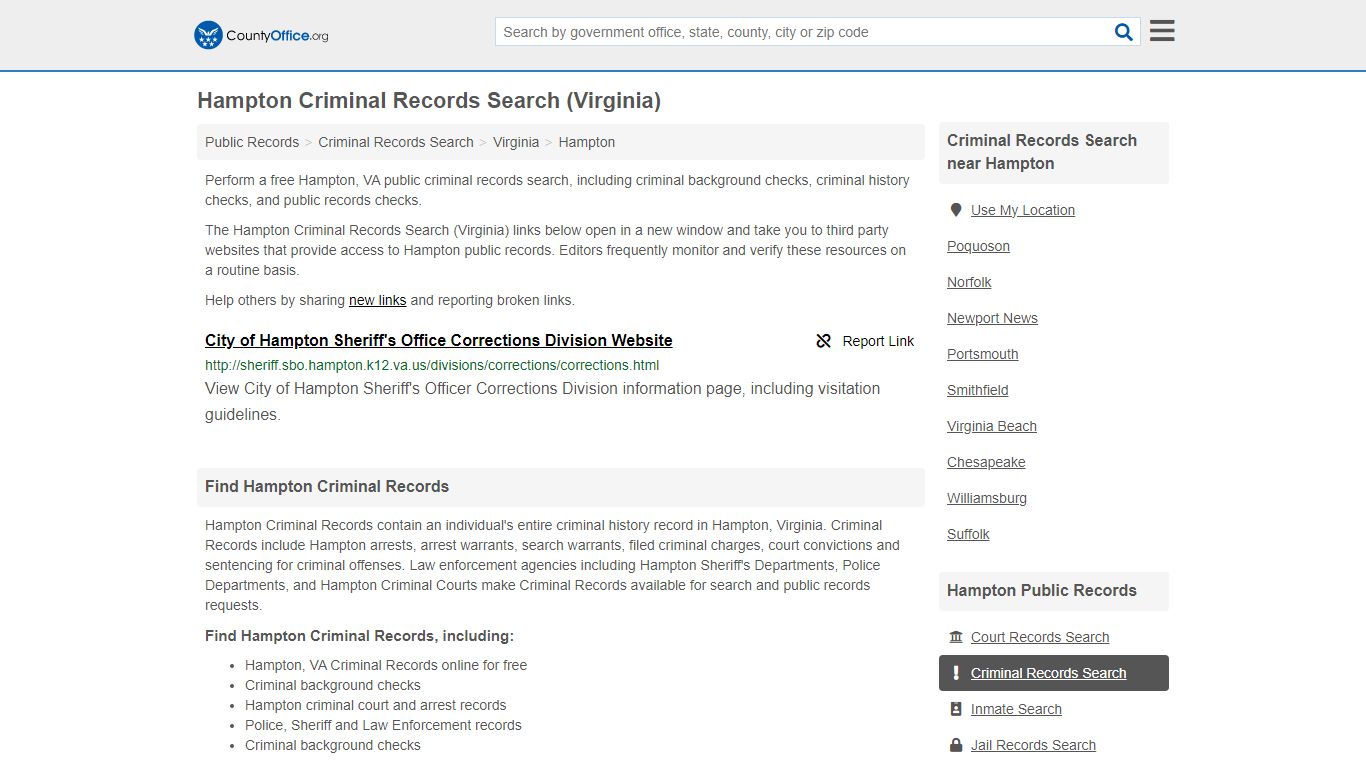Click the Report Link text

pyautogui.click(x=878, y=341)
